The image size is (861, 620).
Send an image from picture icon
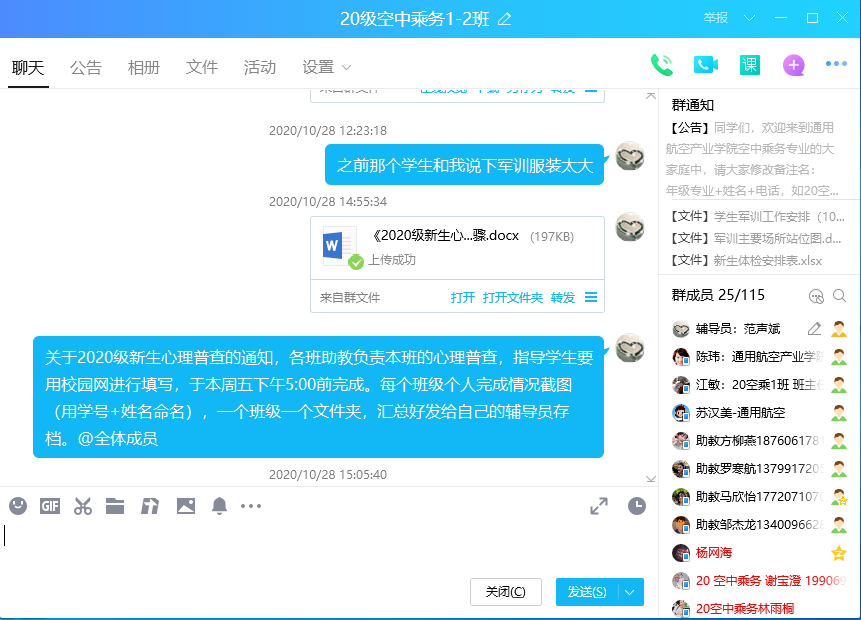(x=185, y=506)
